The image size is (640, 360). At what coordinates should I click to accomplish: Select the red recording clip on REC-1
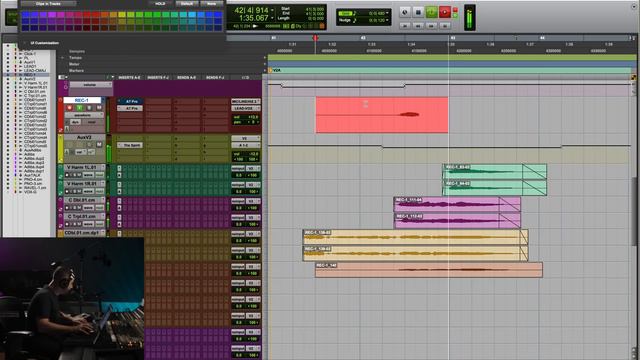click(382, 115)
